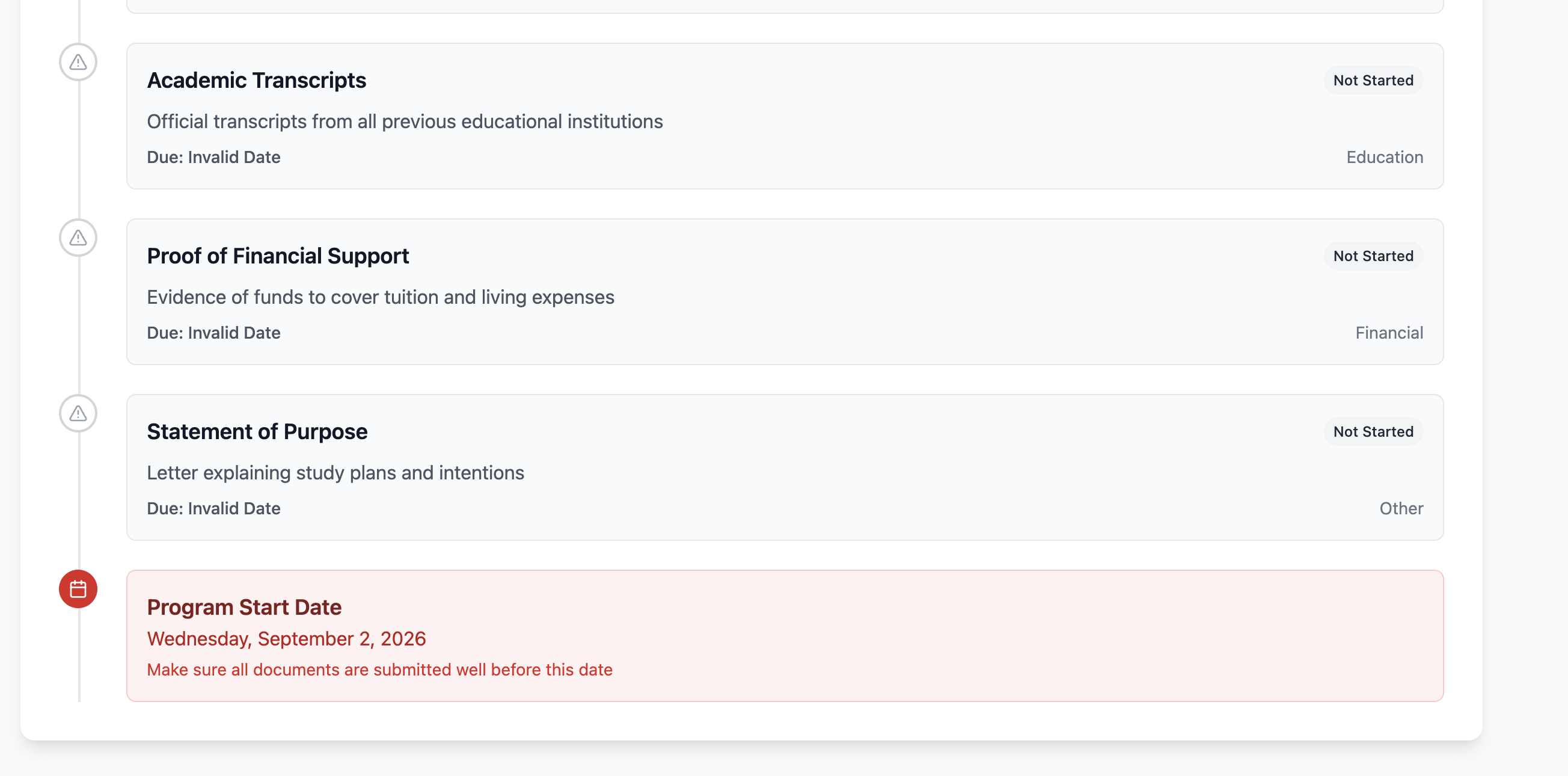The width and height of the screenshot is (1568, 776).
Task: Click the Official transcripts description text
Action: pos(405,121)
